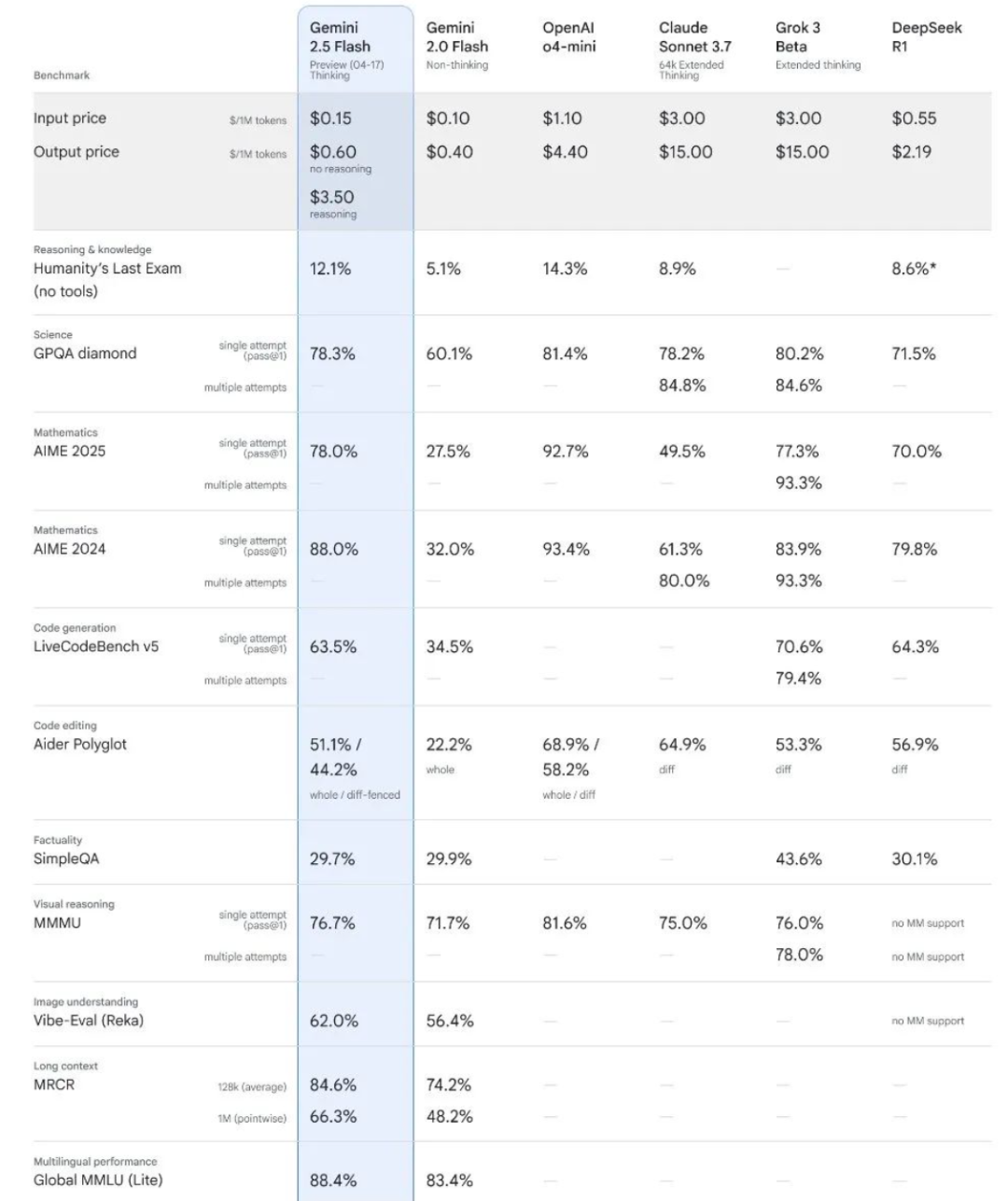Click the Aider Polyglot benchmark label
Image resolution: width=1008 pixels, height=1201 pixels.
pos(80,745)
